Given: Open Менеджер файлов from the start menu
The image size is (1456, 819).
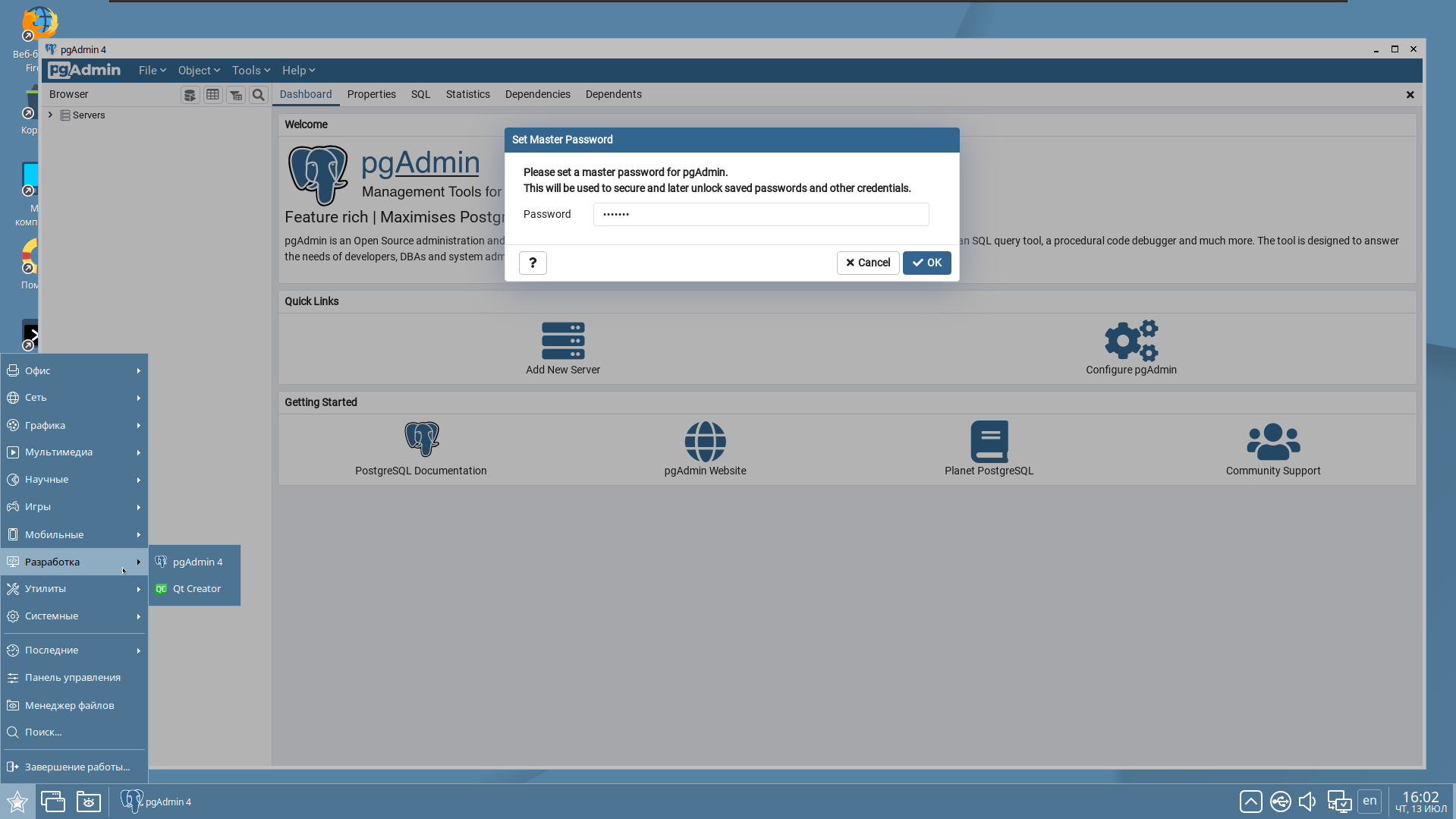Looking at the screenshot, I should (74, 706).
